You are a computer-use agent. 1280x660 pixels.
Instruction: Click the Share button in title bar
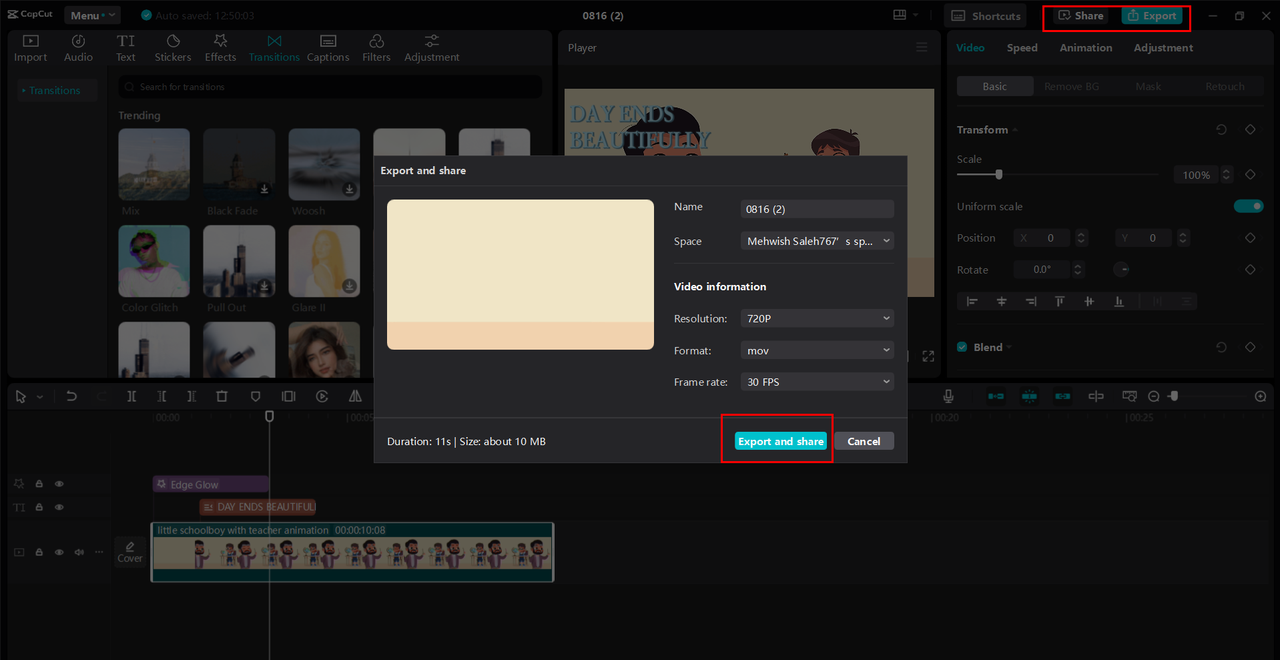(x=1081, y=16)
